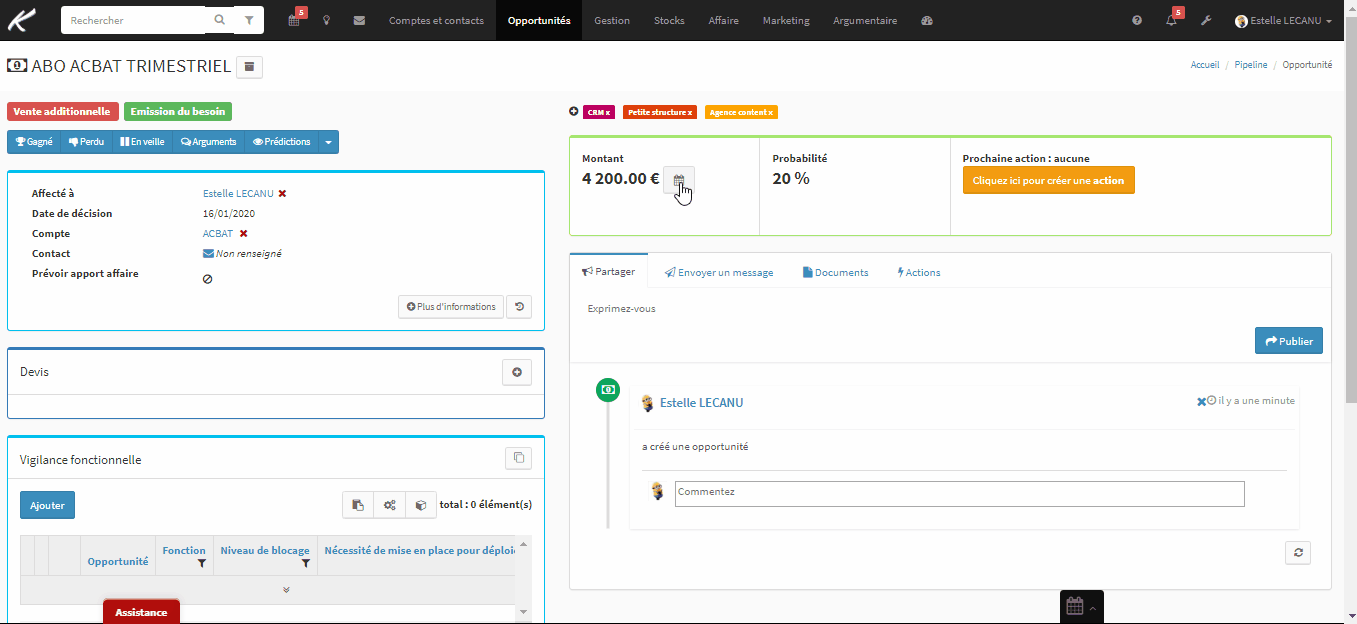Open the Argumentaire menu

pyautogui.click(x=865, y=20)
